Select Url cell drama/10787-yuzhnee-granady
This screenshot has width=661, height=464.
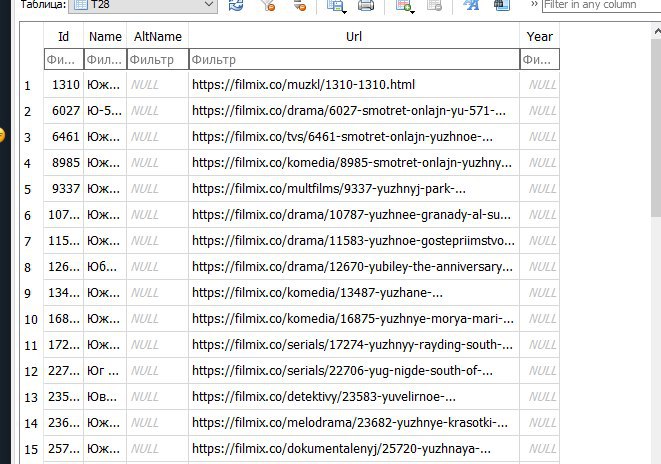(x=354, y=215)
